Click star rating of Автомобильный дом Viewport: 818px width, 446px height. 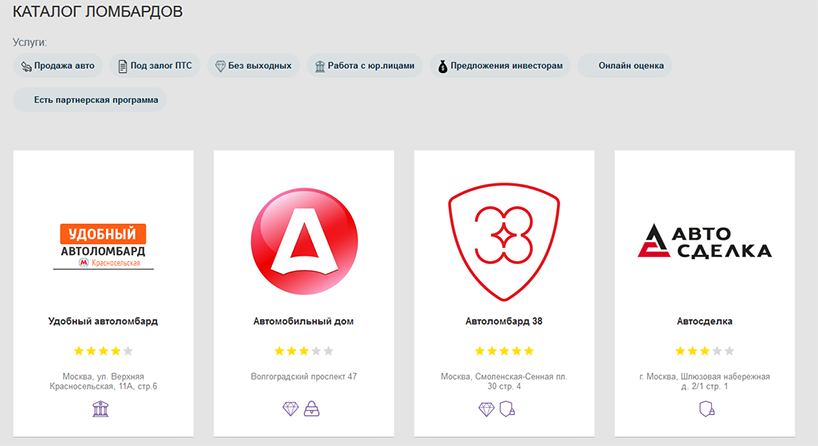(304, 351)
